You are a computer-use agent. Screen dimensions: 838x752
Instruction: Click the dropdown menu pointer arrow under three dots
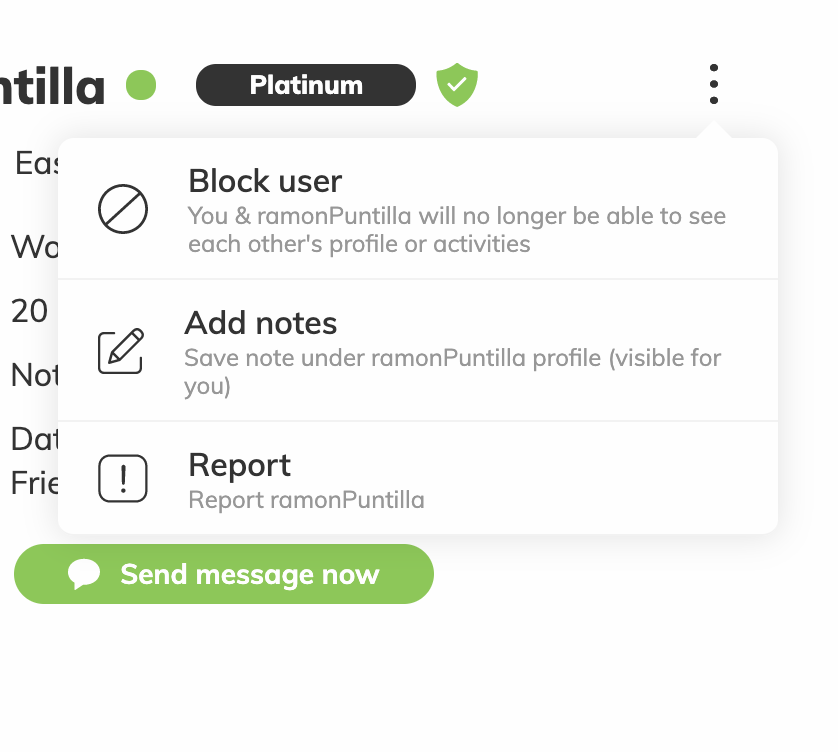(713, 130)
